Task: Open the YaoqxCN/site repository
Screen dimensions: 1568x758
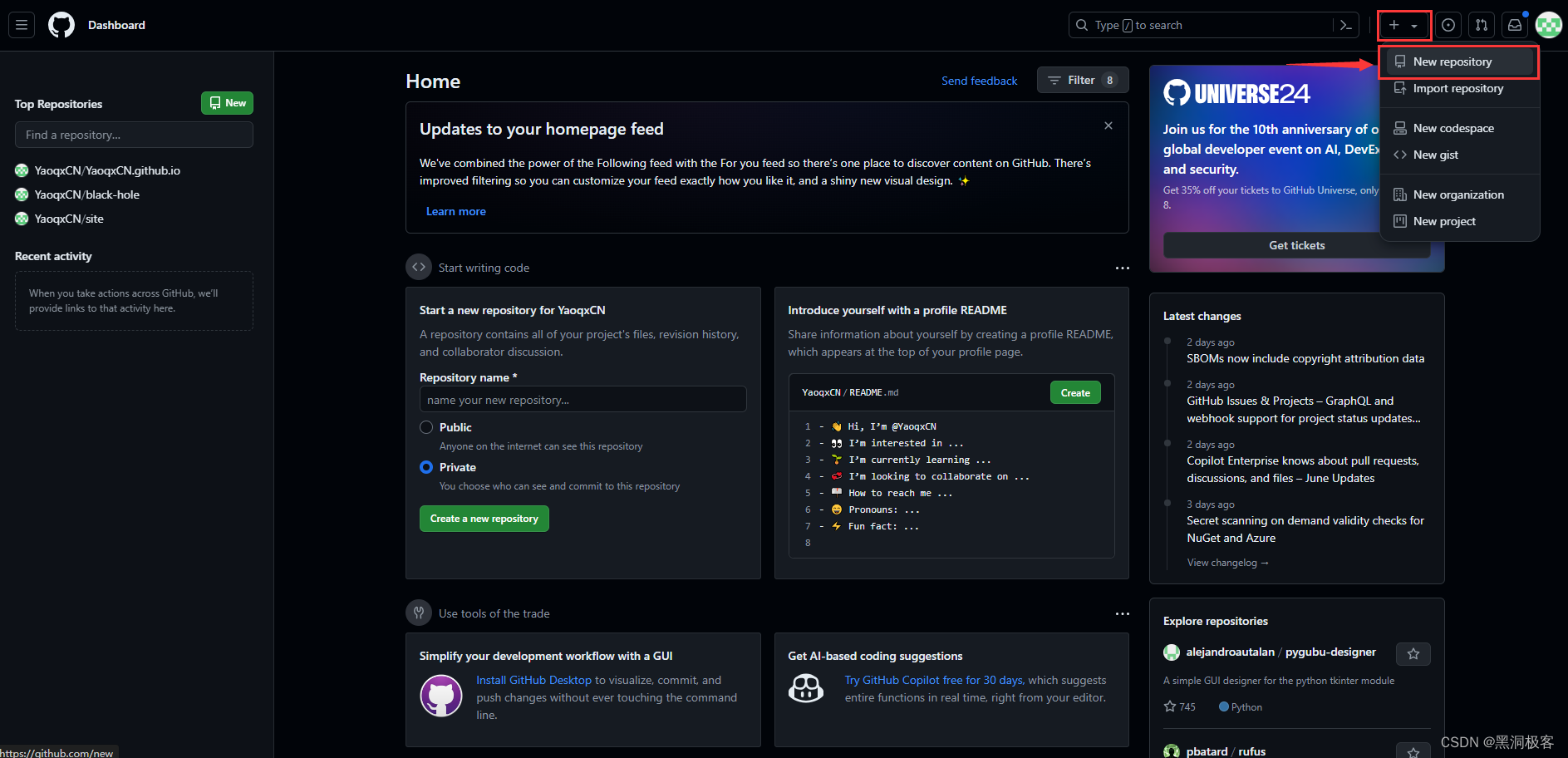Action: (69, 219)
